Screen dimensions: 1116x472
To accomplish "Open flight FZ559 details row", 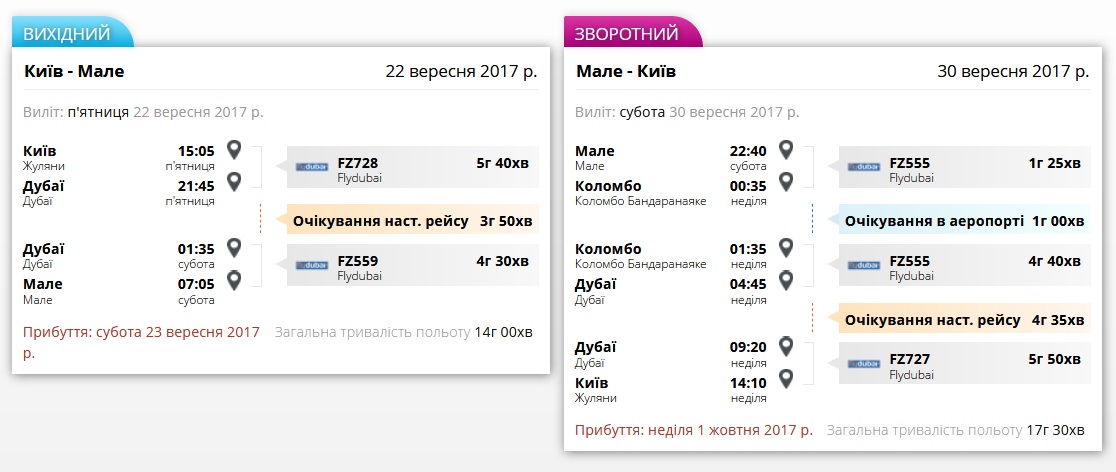I will pos(412,265).
